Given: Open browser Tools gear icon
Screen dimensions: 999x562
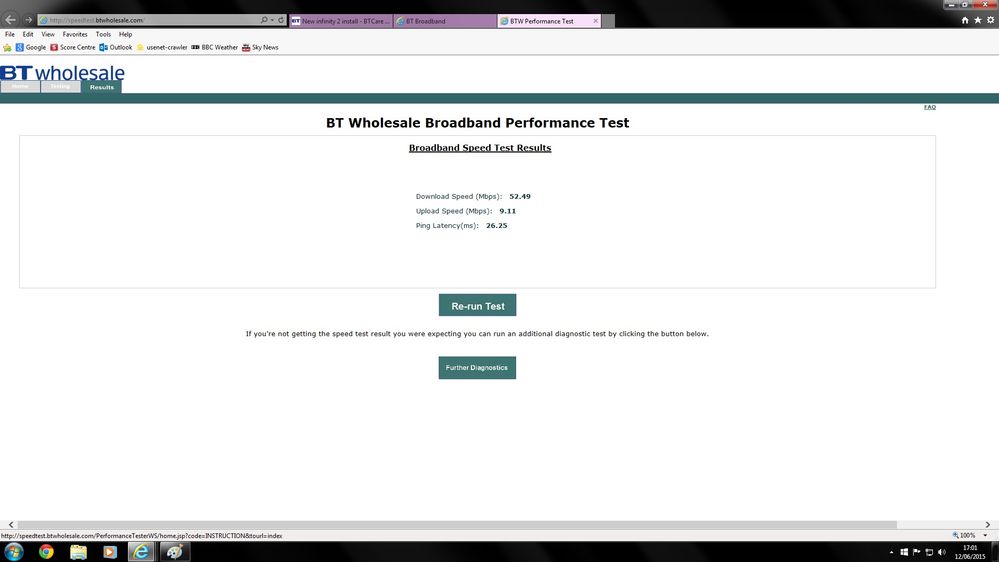Looking at the screenshot, I should point(990,20).
